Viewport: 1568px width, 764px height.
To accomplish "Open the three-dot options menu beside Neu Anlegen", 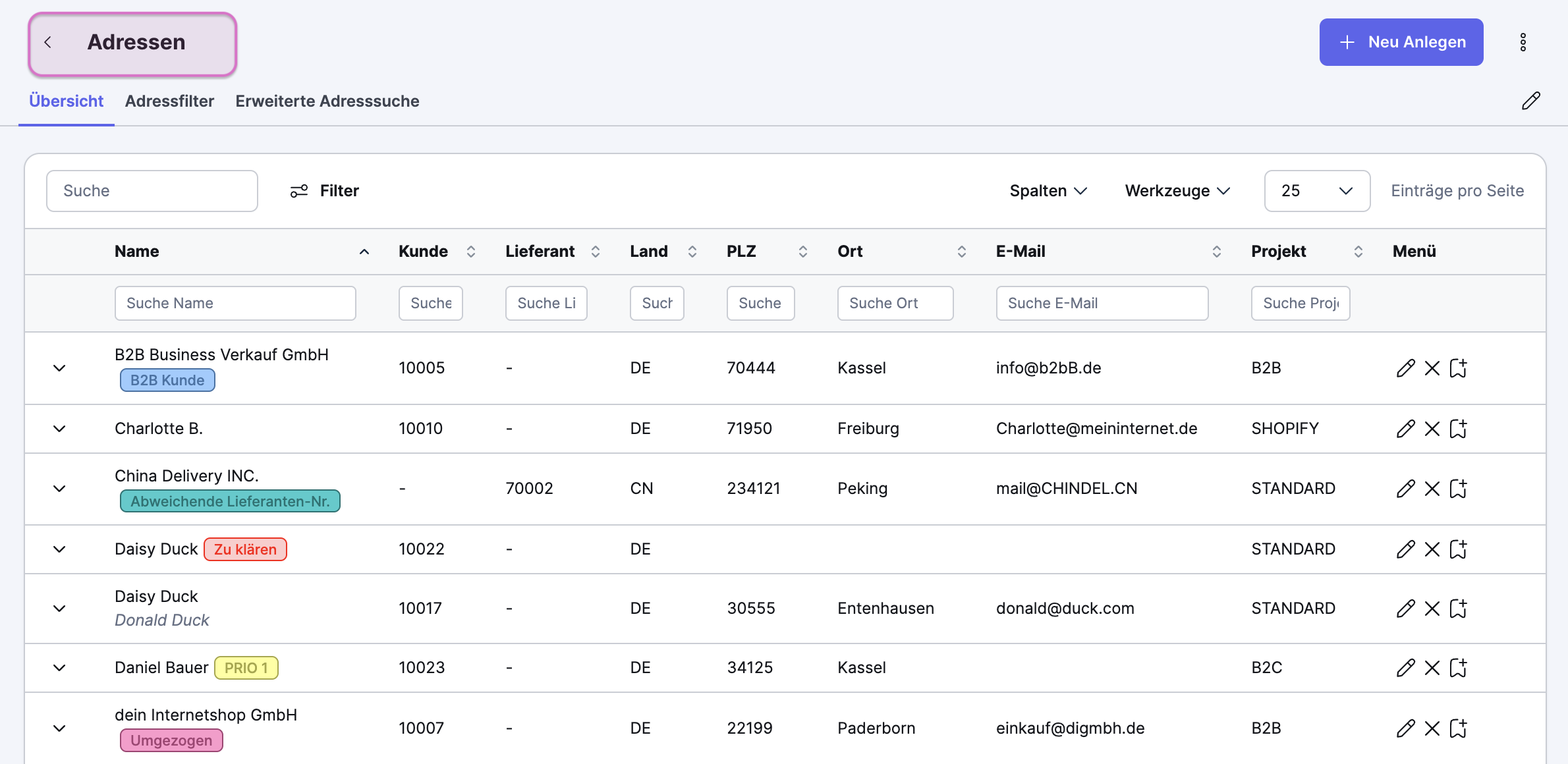I will 1523,42.
